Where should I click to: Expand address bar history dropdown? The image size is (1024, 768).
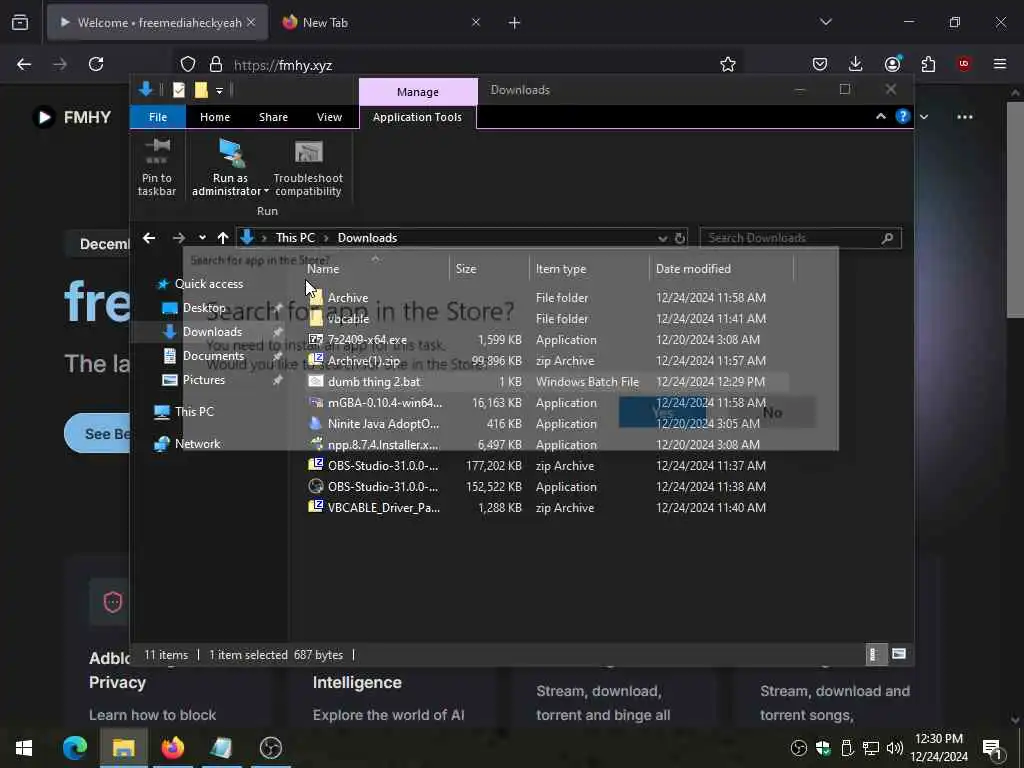tap(662, 238)
